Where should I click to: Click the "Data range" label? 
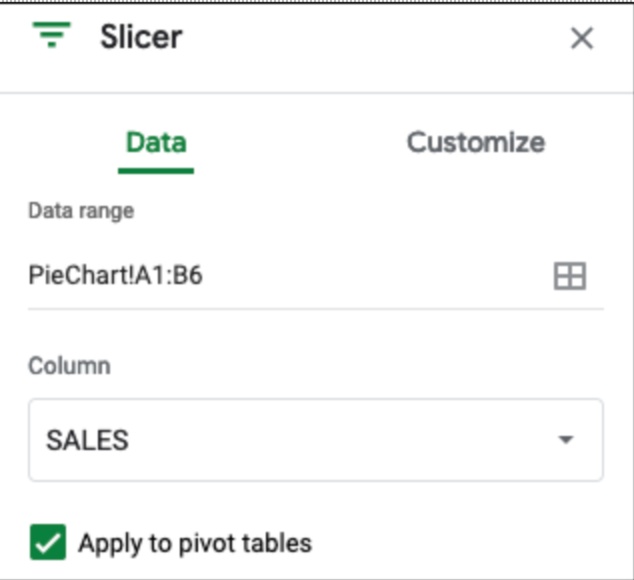(81, 211)
